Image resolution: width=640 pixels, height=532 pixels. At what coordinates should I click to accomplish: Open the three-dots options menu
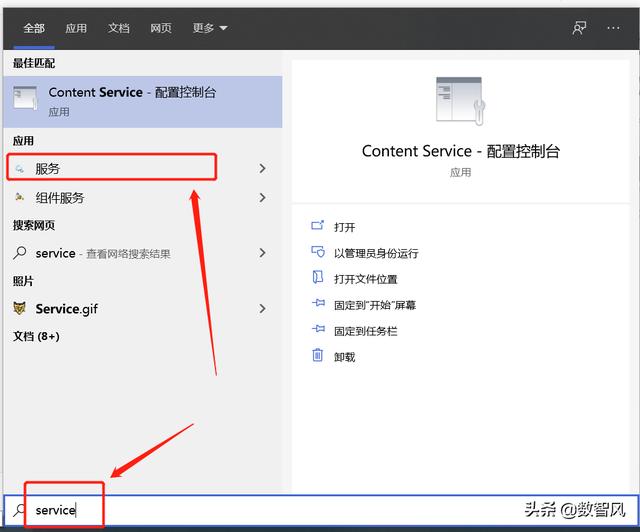click(x=613, y=28)
